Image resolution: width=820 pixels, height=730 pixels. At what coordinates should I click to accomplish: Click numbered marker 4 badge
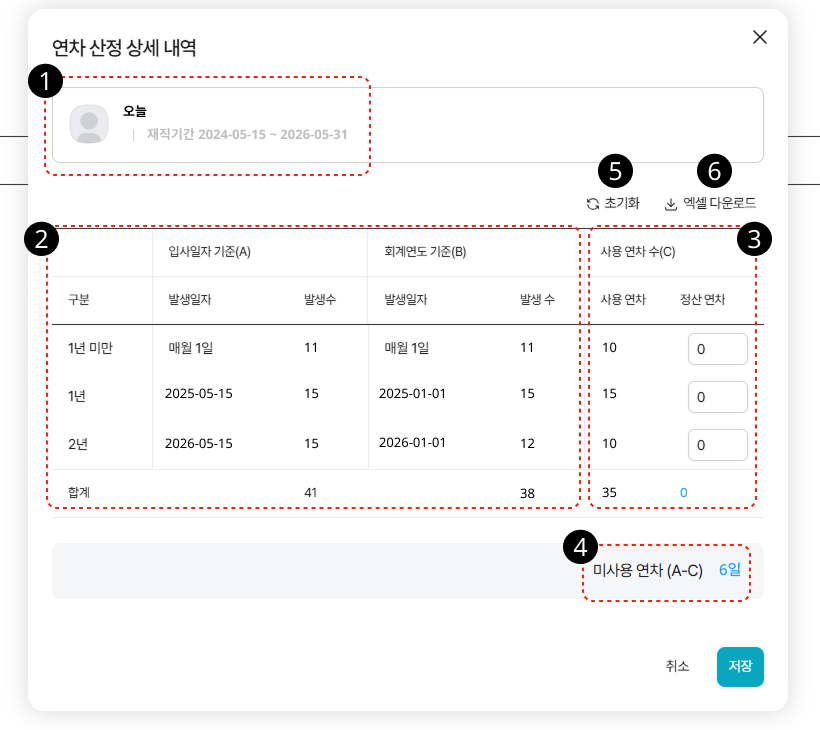(580, 546)
